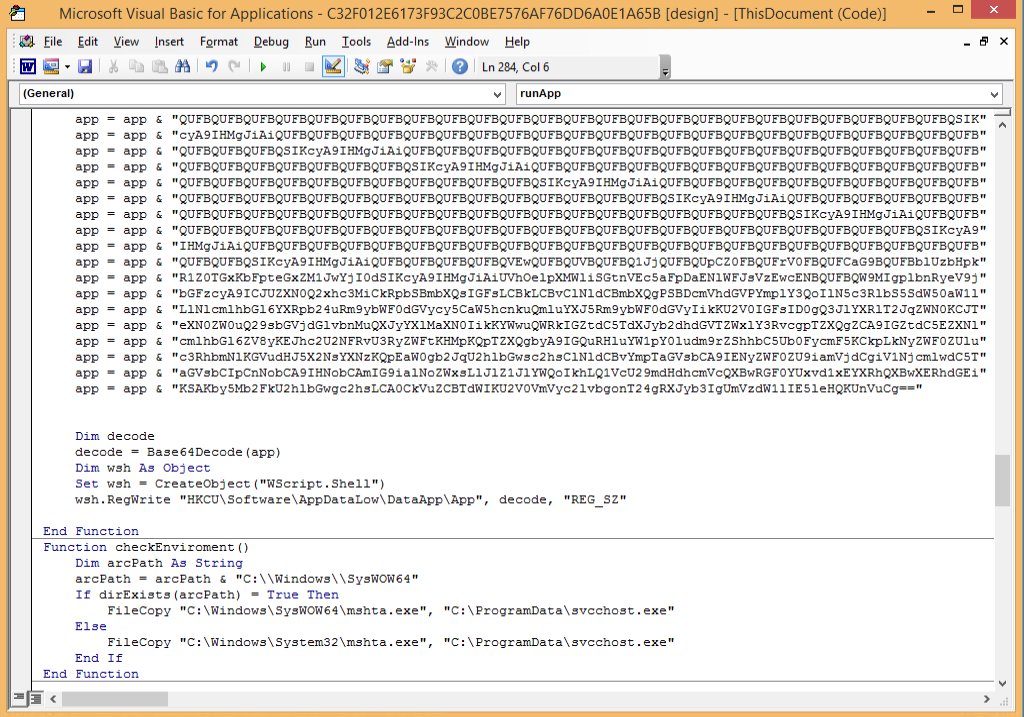Open the File menu
1024x717 pixels.
coord(53,41)
